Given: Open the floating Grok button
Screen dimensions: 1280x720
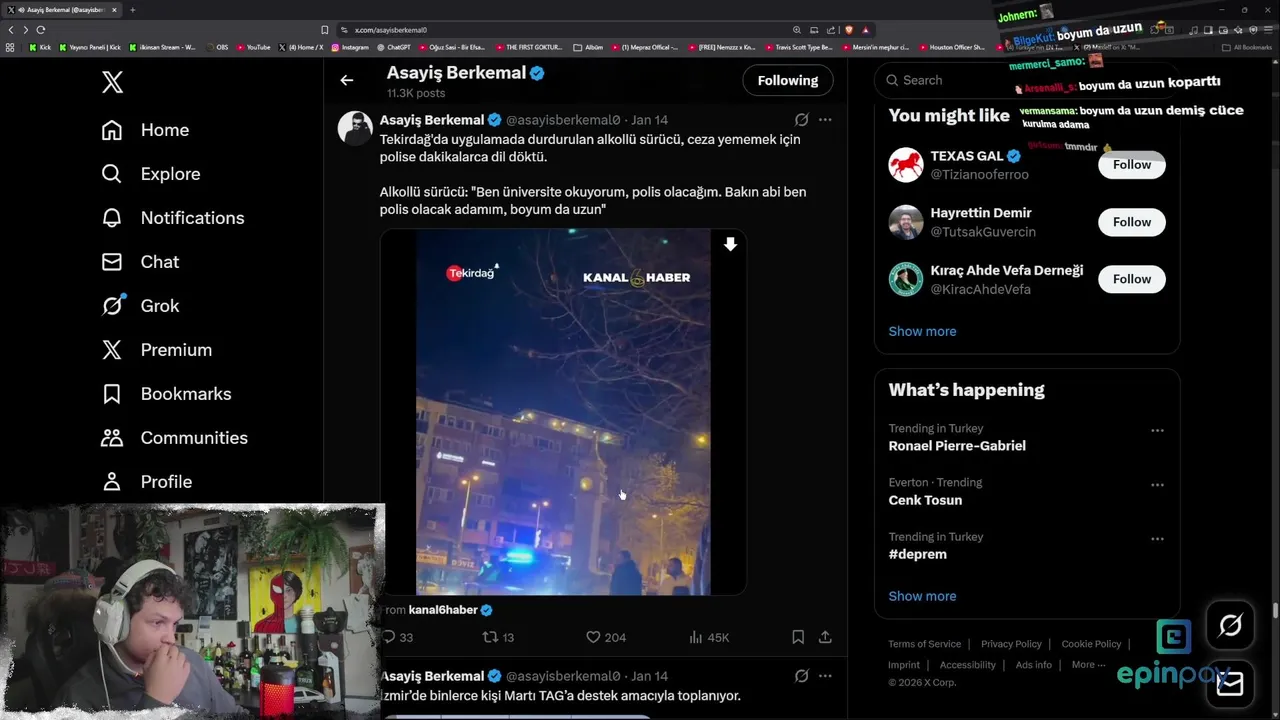Looking at the screenshot, I should (1230, 626).
